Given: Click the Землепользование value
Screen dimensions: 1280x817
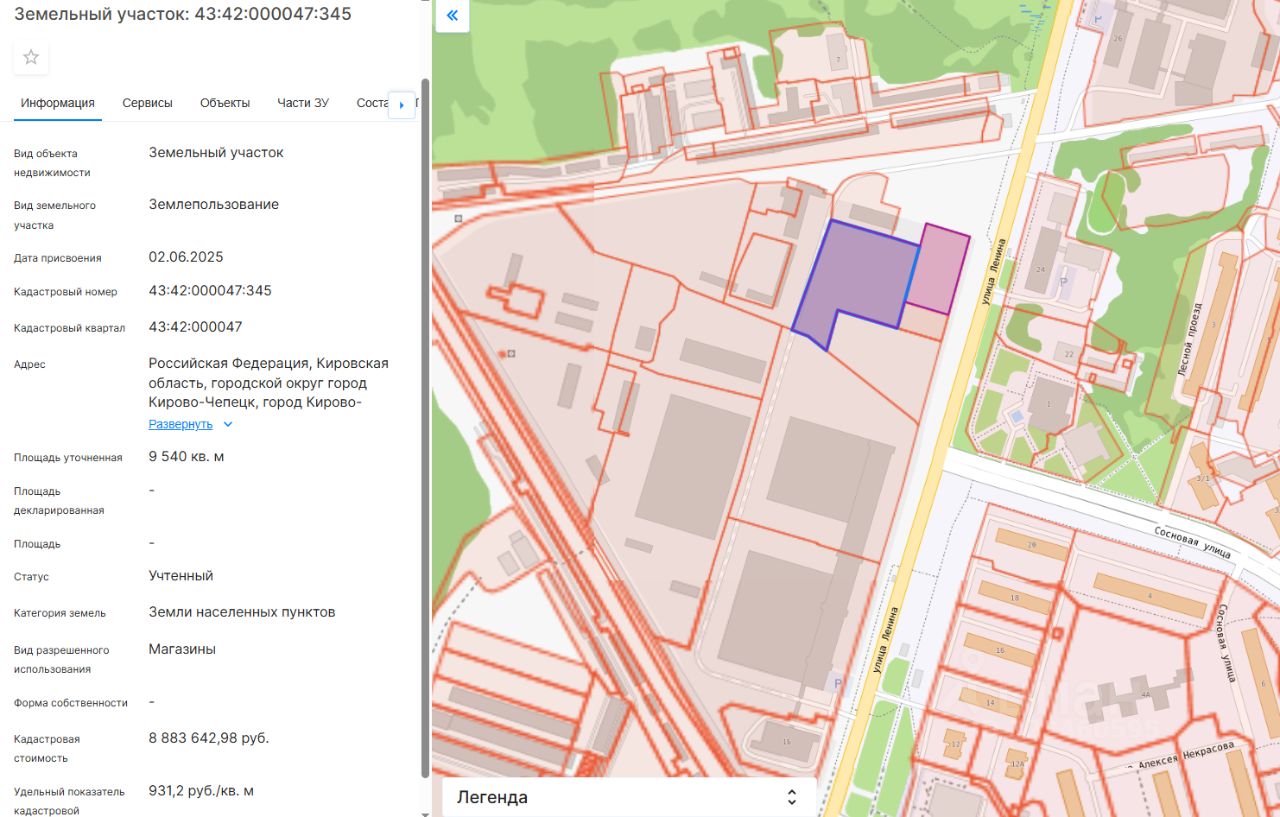Looking at the screenshot, I should (214, 205).
